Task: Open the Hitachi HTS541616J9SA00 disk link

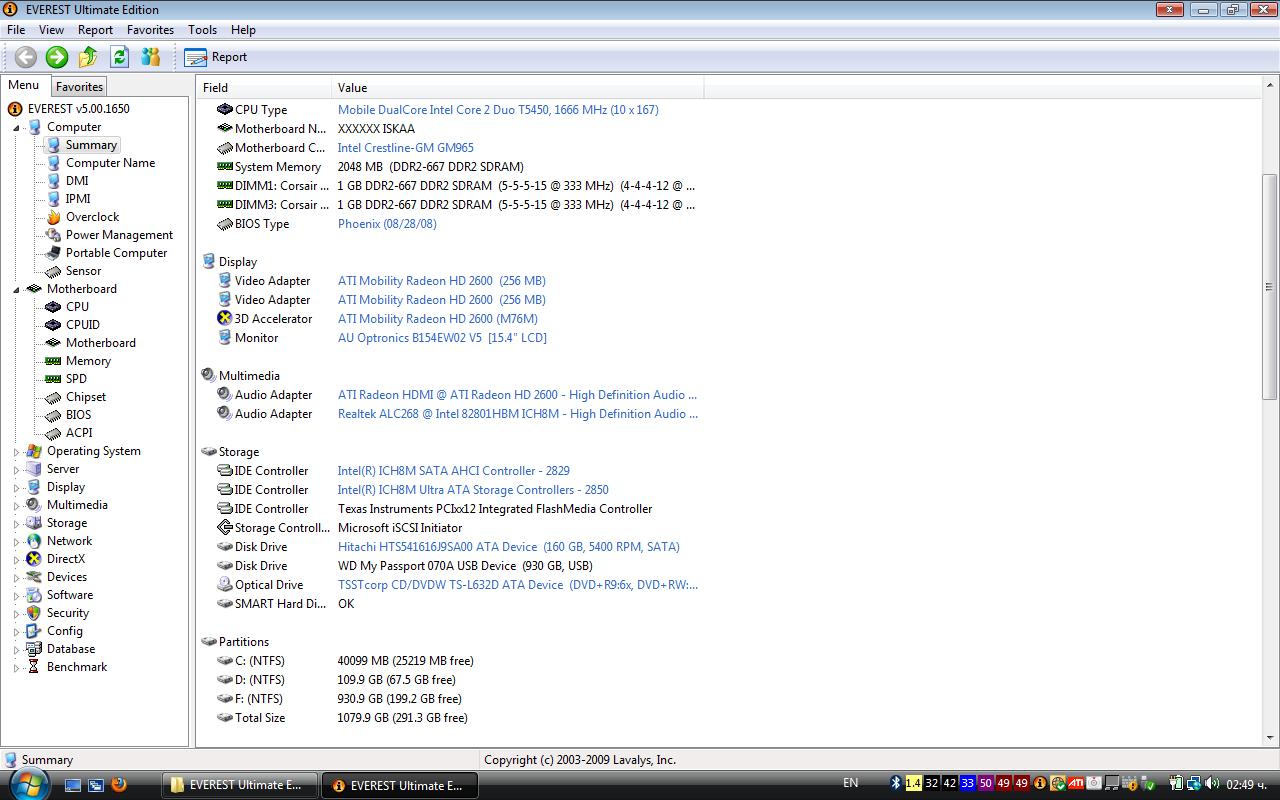Action: point(509,547)
